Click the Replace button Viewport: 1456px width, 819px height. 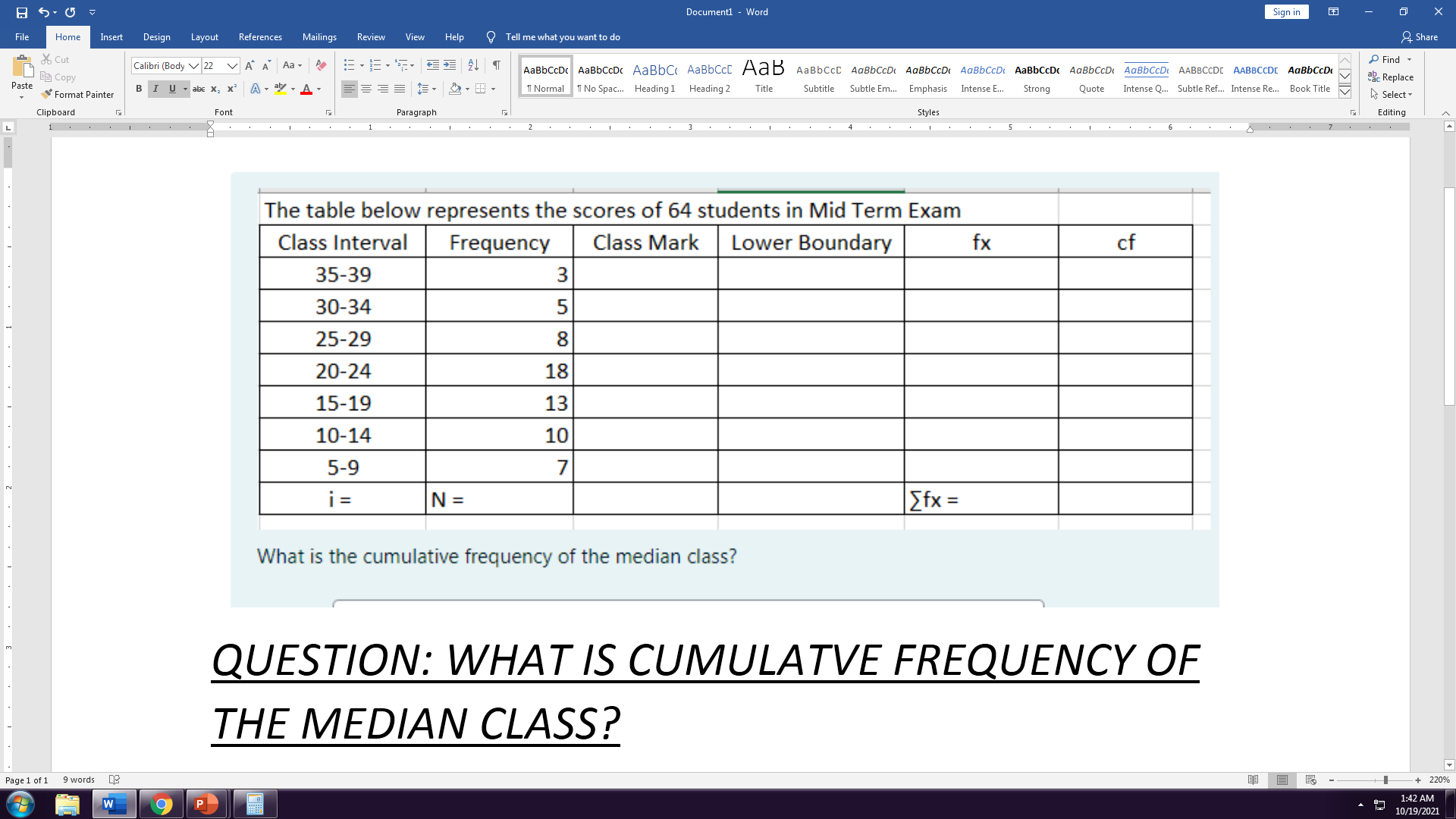point(1391,77)
